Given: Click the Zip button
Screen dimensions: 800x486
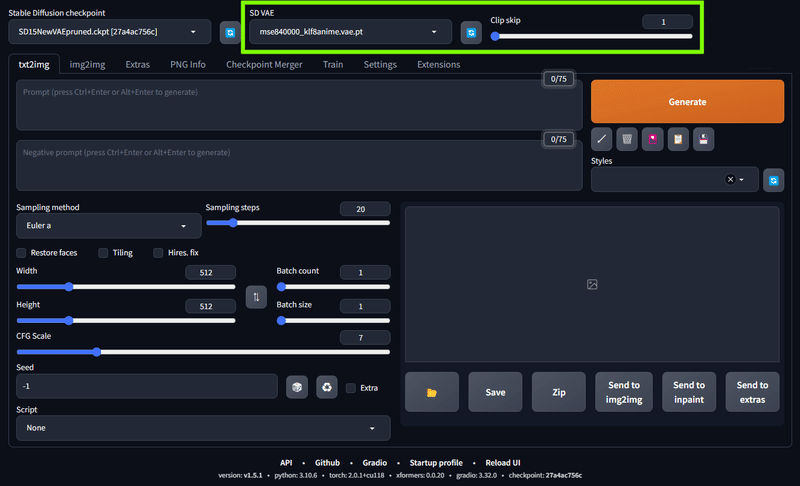Looking at the screenshot, I should pos(559,392).
